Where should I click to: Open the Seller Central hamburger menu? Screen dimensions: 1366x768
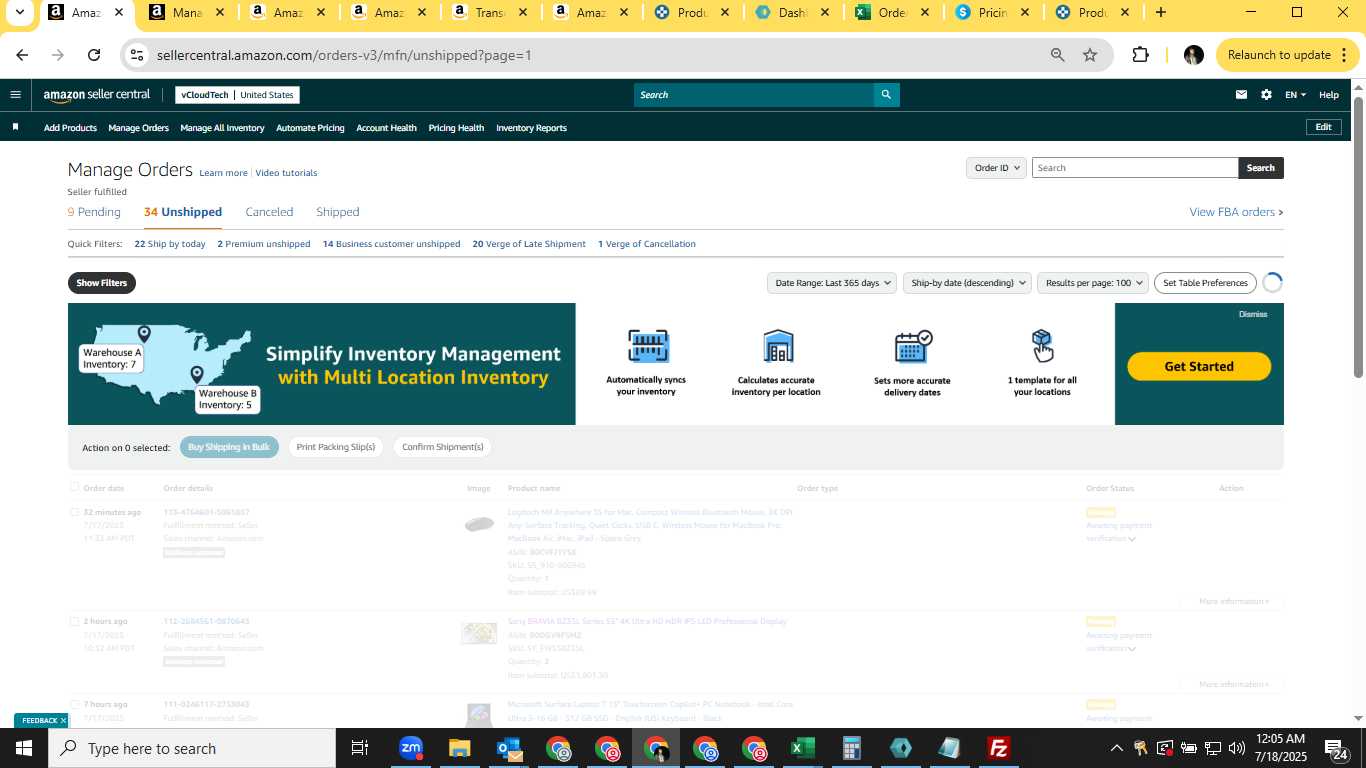pyautogui.click(x=15, y=95)
